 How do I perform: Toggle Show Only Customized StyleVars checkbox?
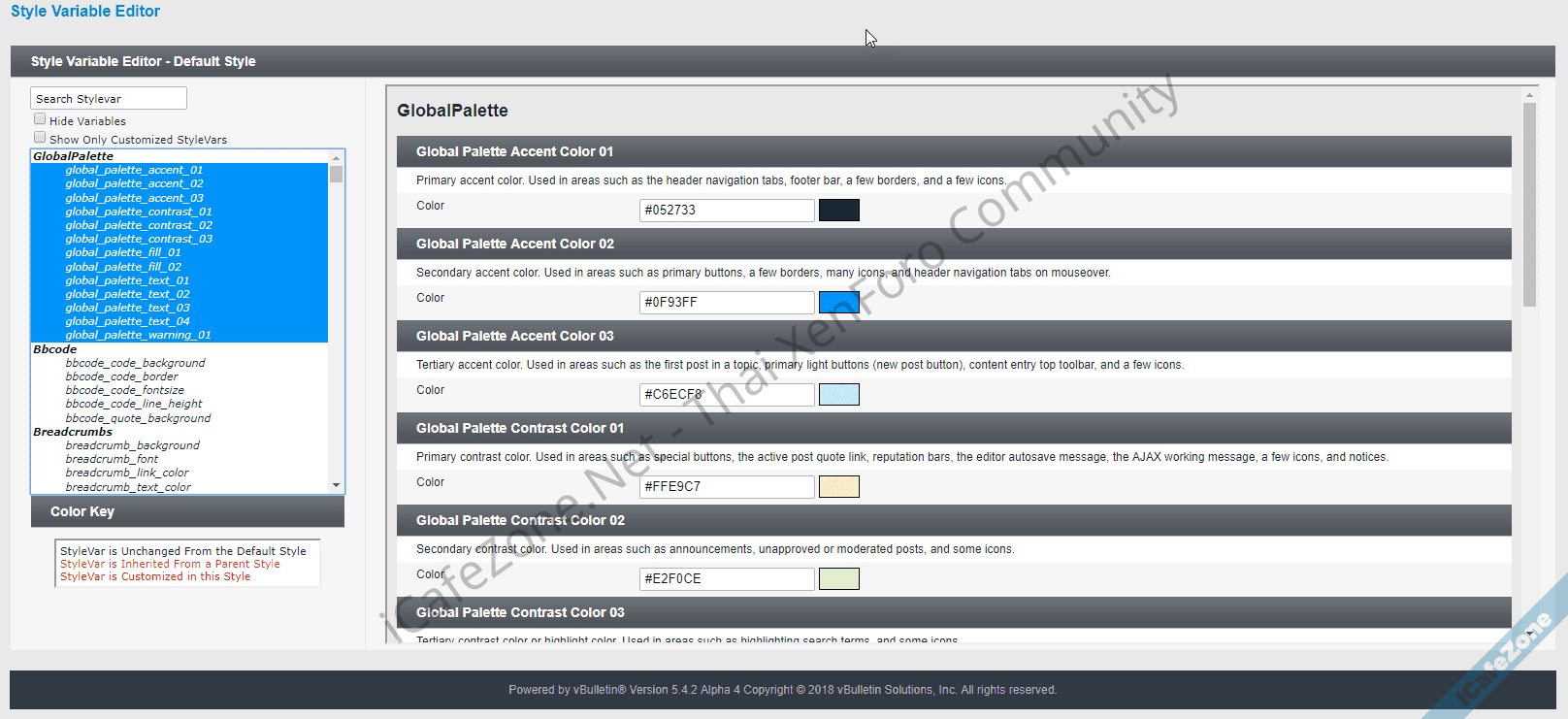(x=40, y=138)
